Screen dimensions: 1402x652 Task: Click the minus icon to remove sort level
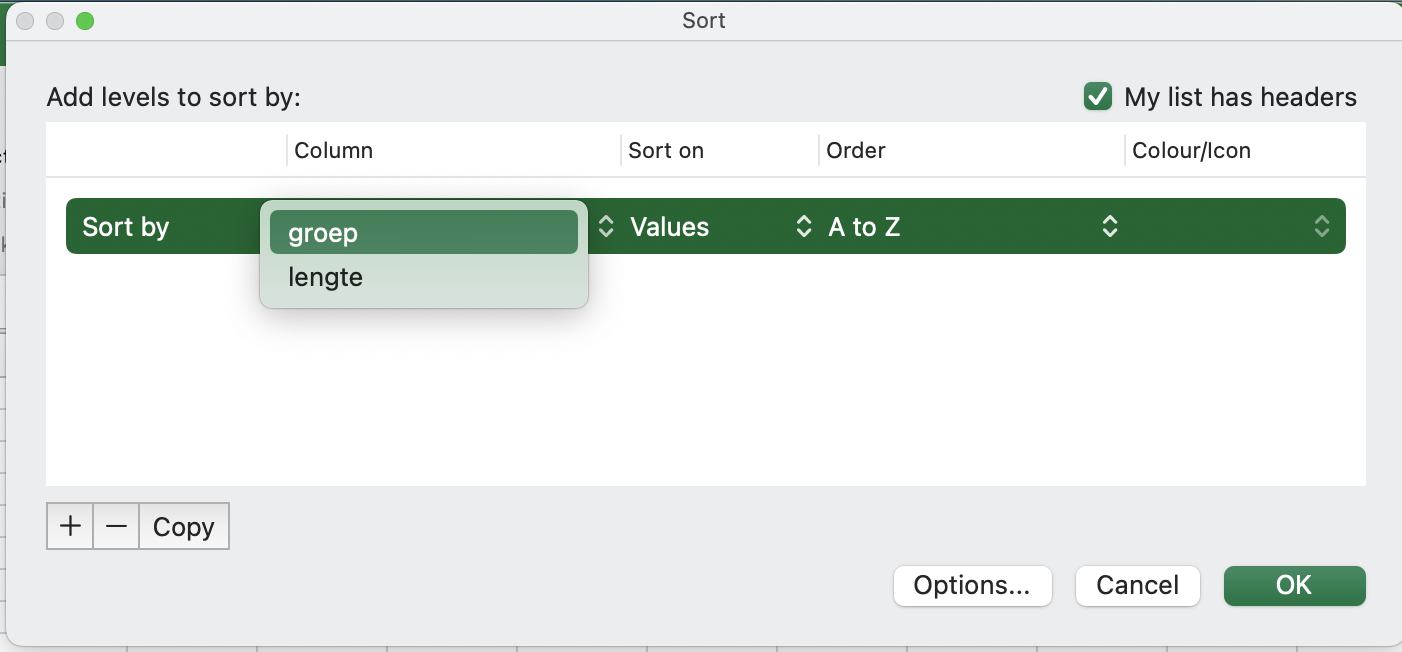coord(116,527)
